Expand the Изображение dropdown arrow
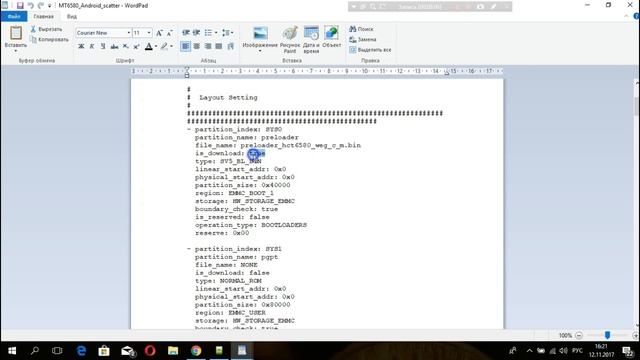Image resolution: width=640 pixels, height=360 pixels. pos(260,51)
